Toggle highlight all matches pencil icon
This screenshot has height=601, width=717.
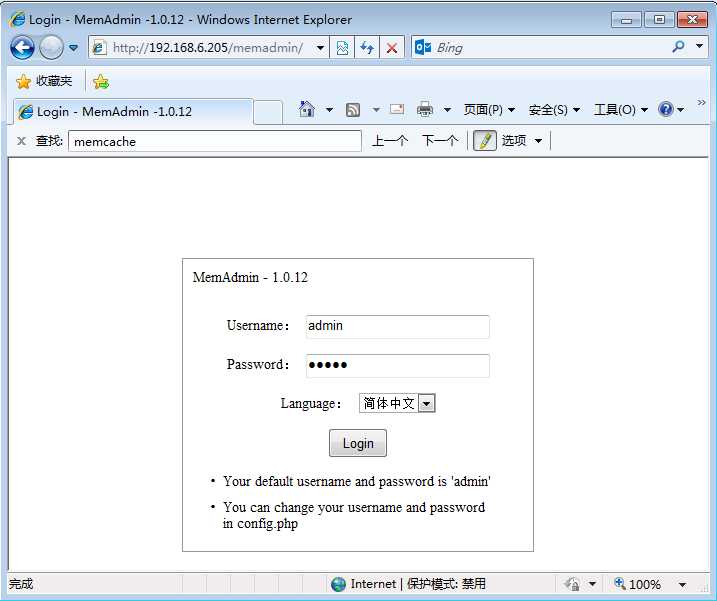coord(485,140)
